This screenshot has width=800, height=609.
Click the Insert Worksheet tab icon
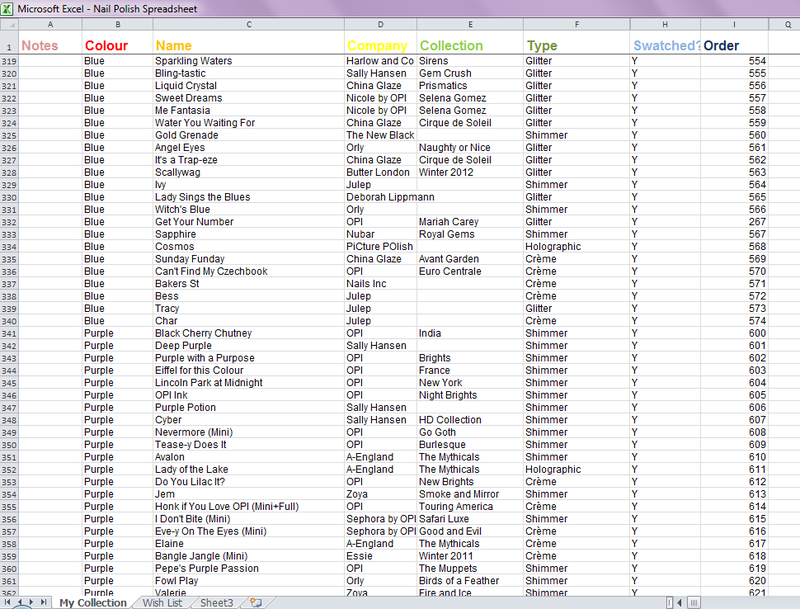click(x=256, y=603)
